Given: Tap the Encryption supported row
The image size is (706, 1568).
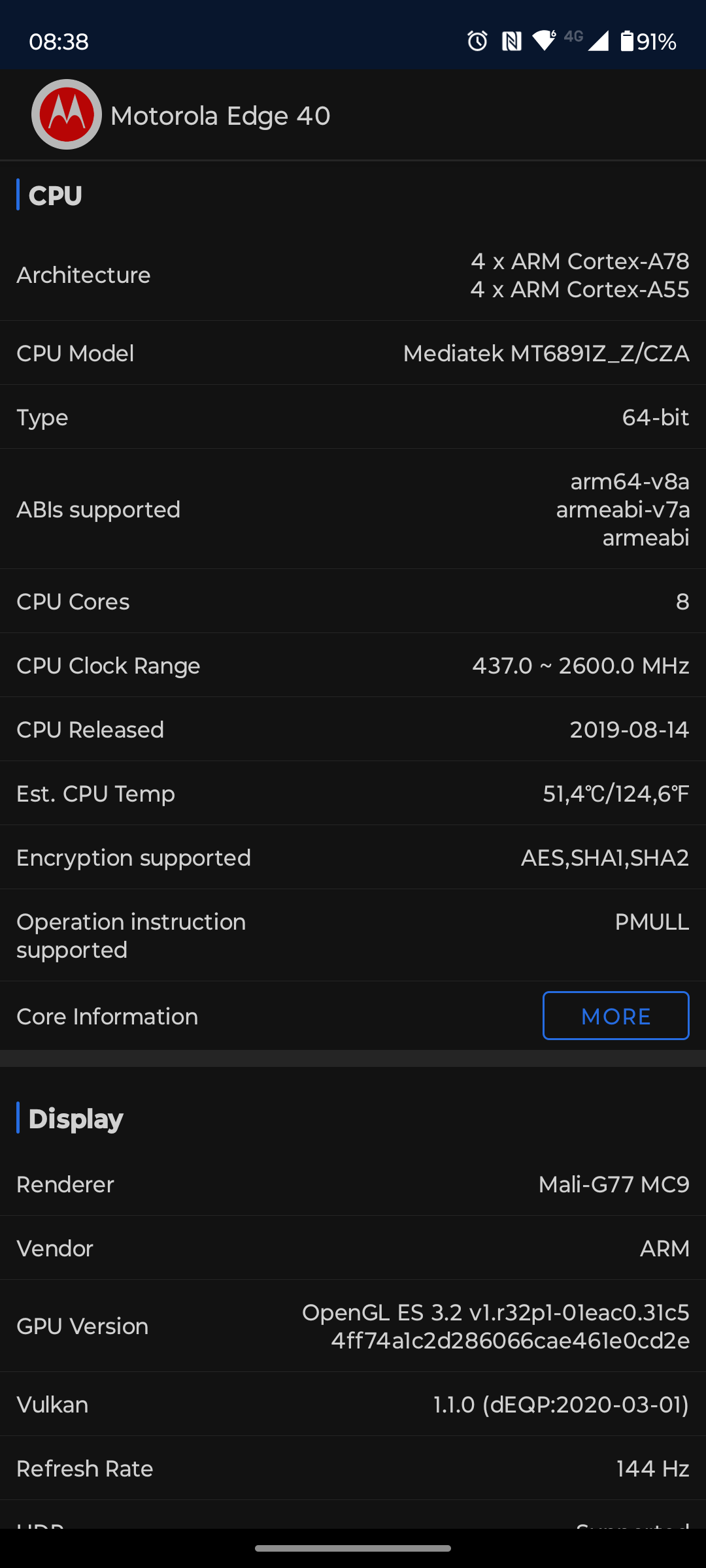Looking at the screenshot, I should [x=353, y=858].
